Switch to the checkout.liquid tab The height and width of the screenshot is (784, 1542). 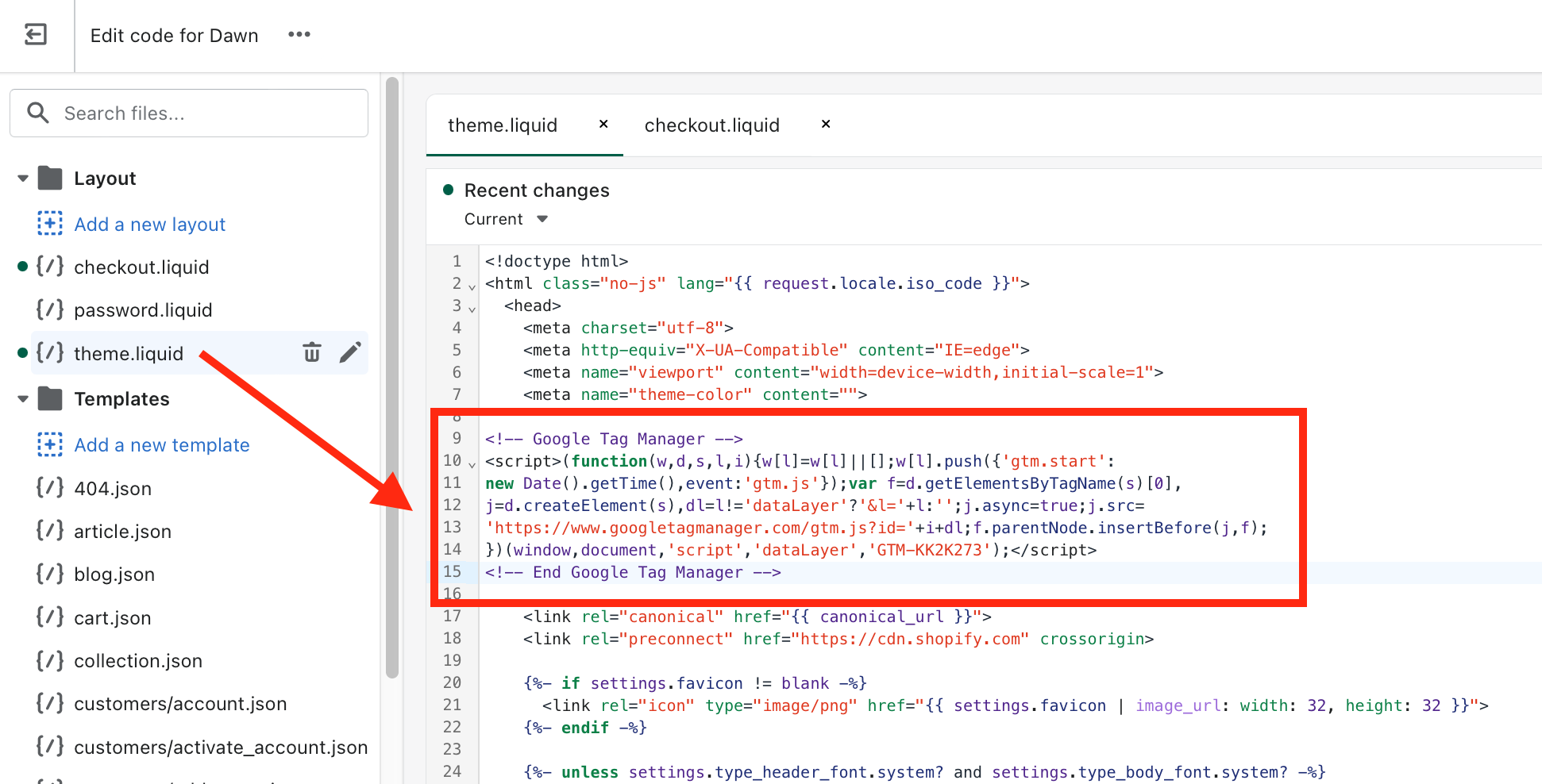click(x=712, y=125)
